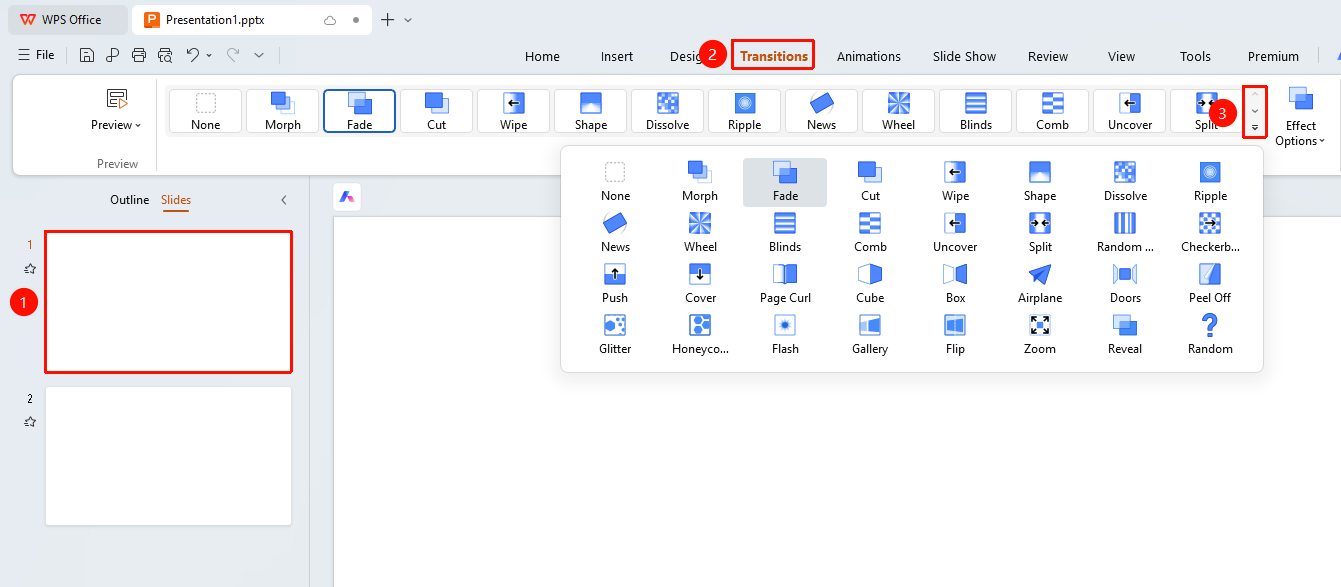
Task: Click Morph in the ribbon strip
Action: click(283, 111)
